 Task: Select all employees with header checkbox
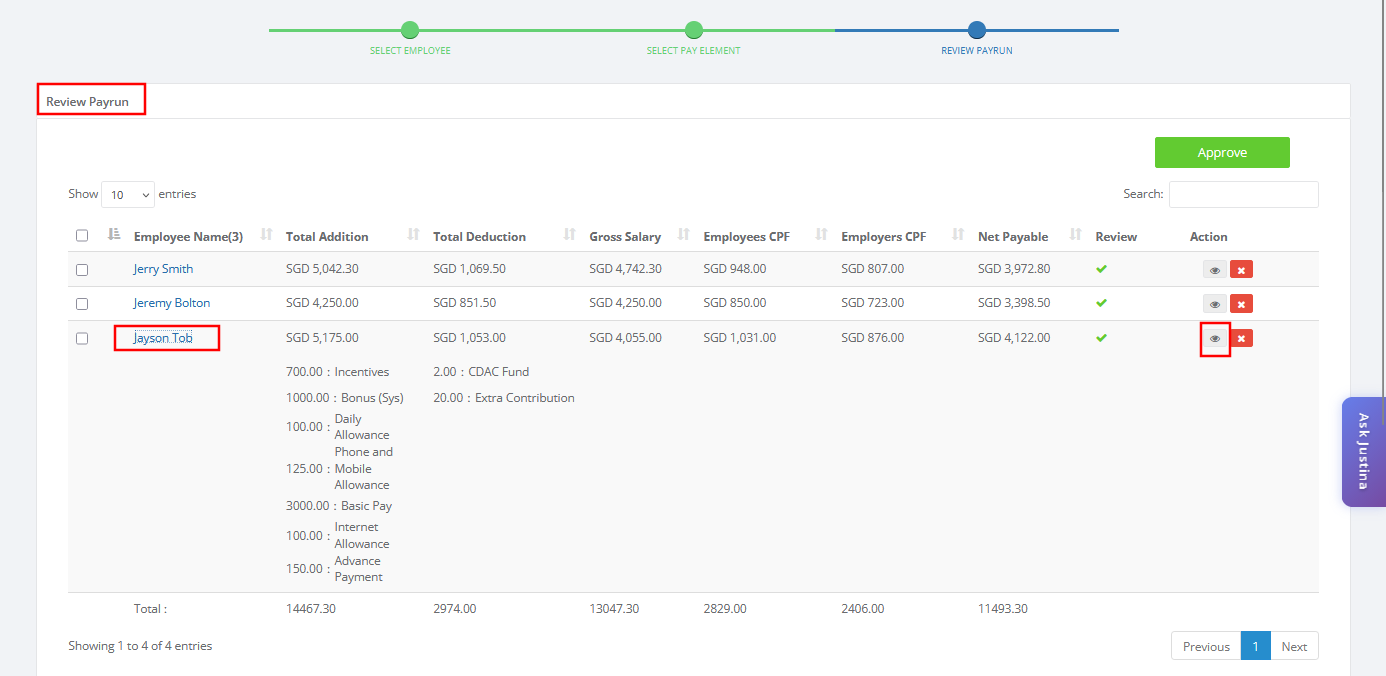82,236
